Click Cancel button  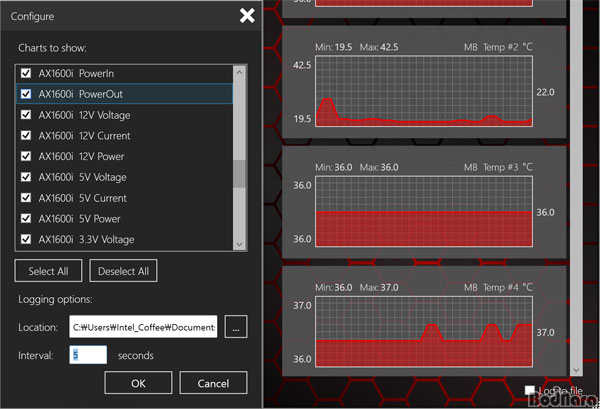(213, 383)
